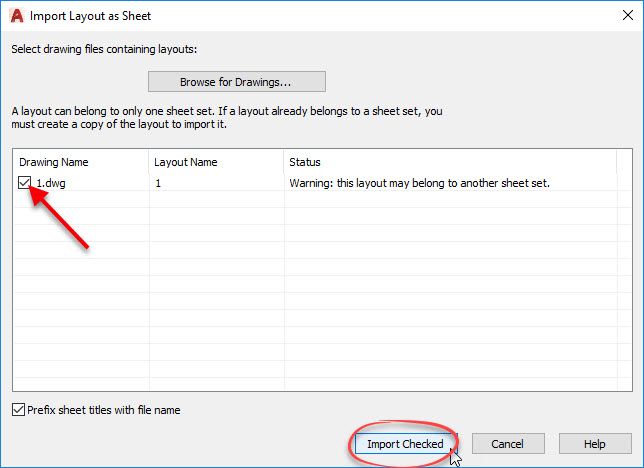Click the Status column header
644x468 pixels.
pos(450,161)
